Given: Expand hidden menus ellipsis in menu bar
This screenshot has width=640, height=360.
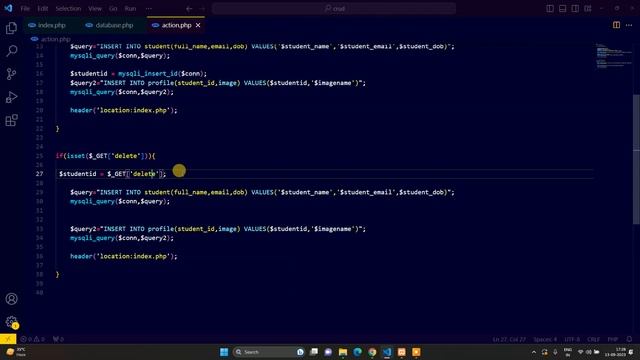Looking at the screenshot, I should pos(149,8).
